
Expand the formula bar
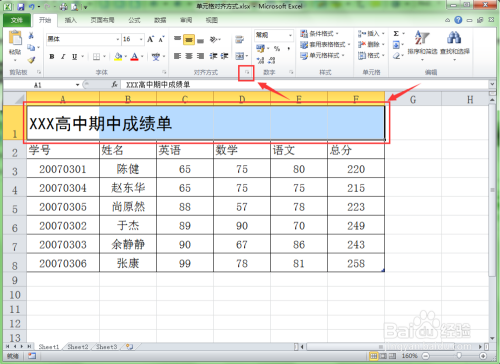(492, 84)
